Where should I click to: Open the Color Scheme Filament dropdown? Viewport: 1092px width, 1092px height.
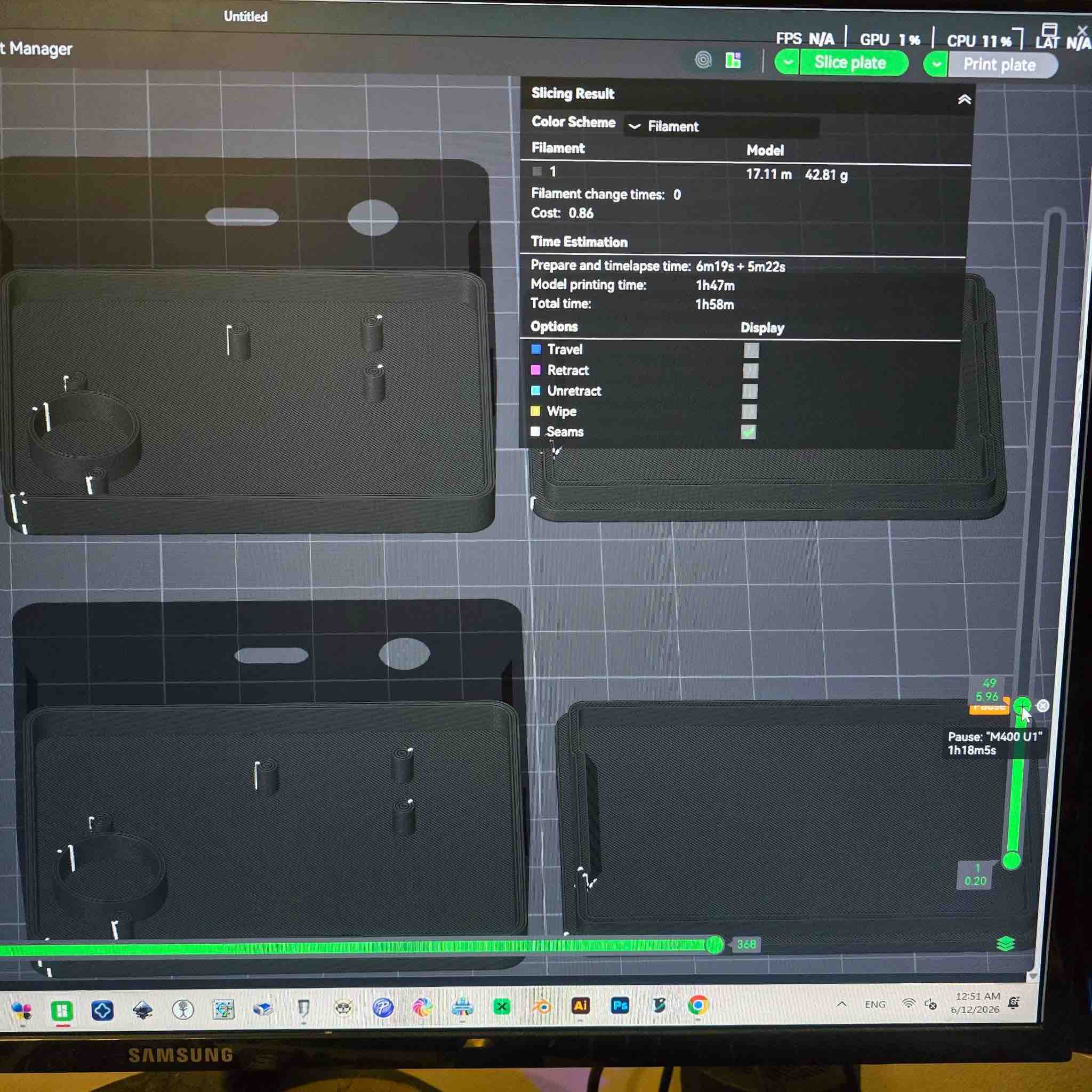tap(722, 126)
